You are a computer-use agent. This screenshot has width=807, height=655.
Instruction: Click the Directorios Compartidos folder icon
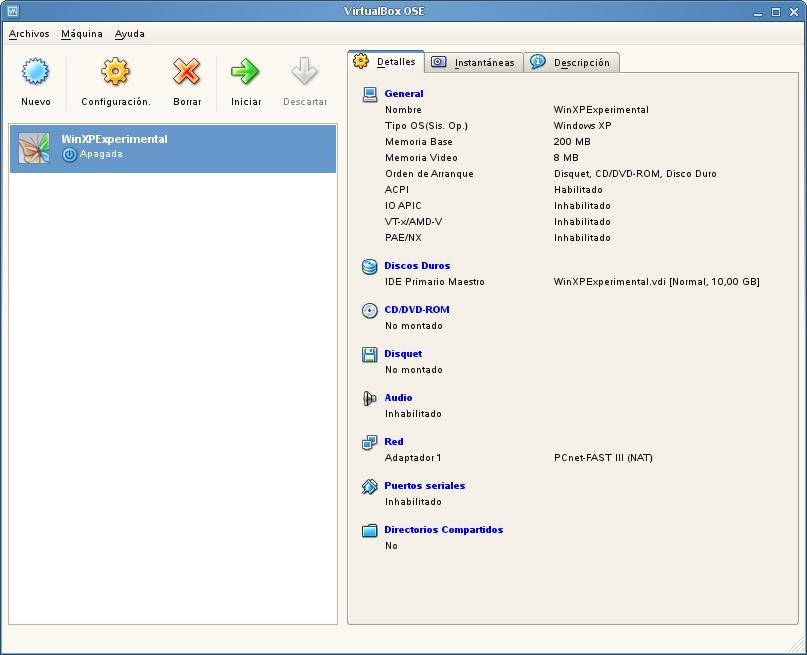[x=370, y=530]
